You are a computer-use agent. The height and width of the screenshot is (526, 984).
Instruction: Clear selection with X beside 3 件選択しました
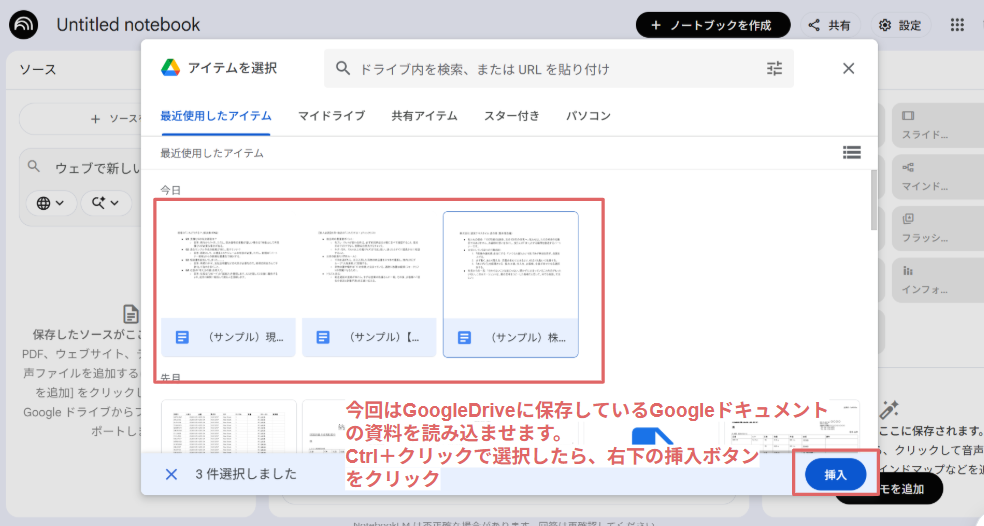(171, 474)
